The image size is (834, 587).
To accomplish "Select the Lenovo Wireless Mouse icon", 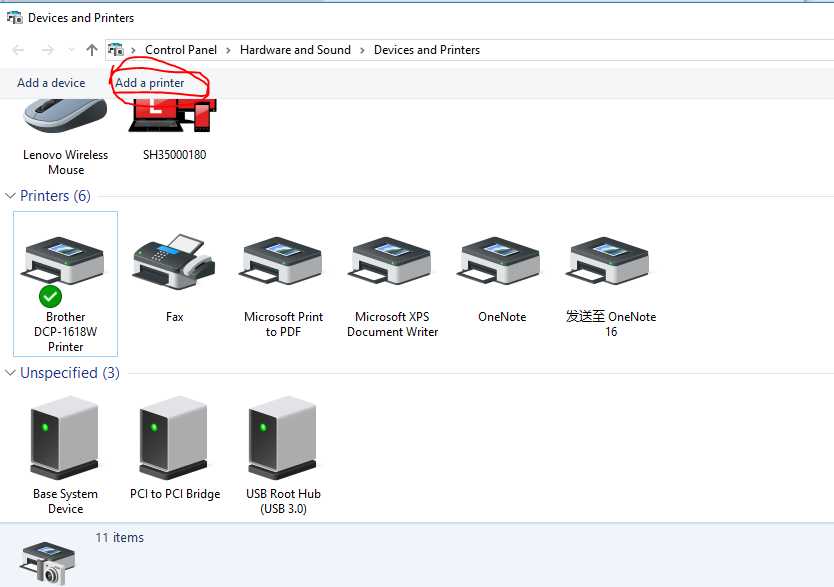I will pyautogui.click(x=65, y=115).
